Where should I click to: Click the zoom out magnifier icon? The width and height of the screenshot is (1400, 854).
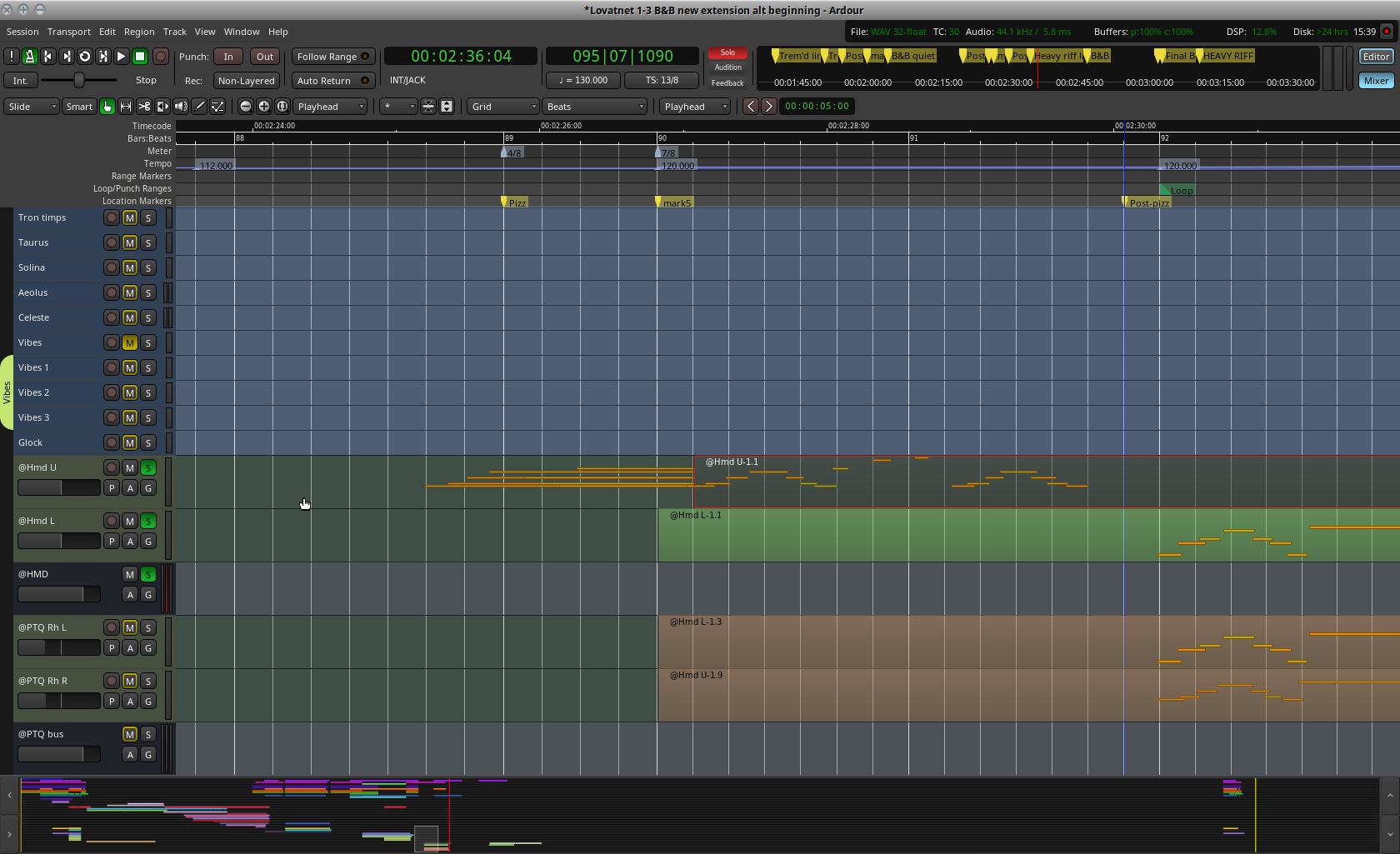246,107
